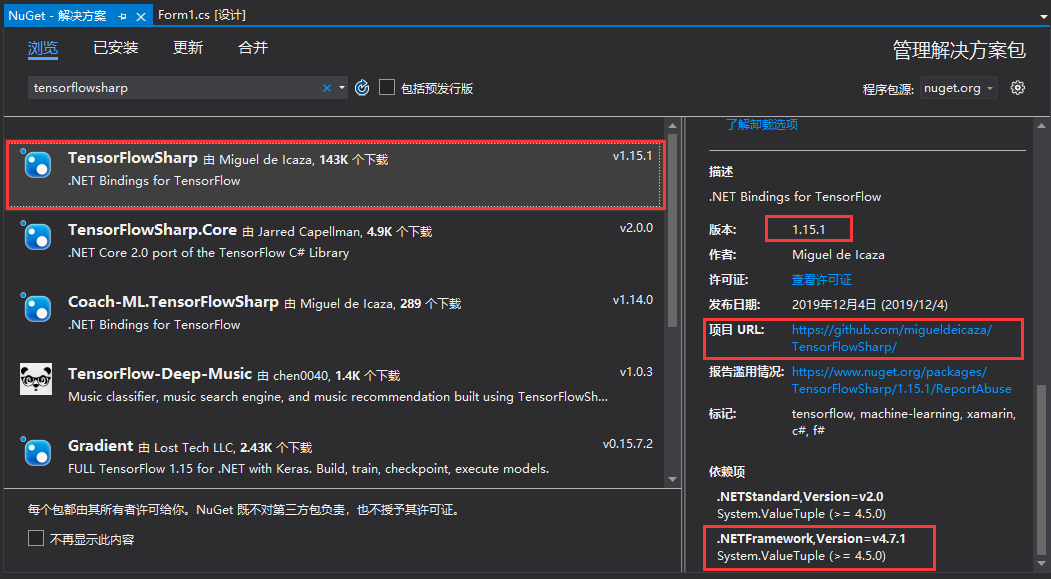Clear the tensorflowsharp search text
Image resolution: width=1051 pixels, height=579 pixels.
point(327,87)
